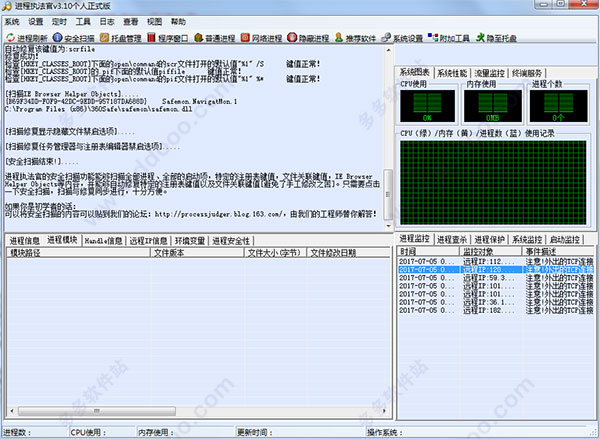Switch to the 流量监控 tab
The width and height of the screenshot is (600, 439).
coord(489,73)
